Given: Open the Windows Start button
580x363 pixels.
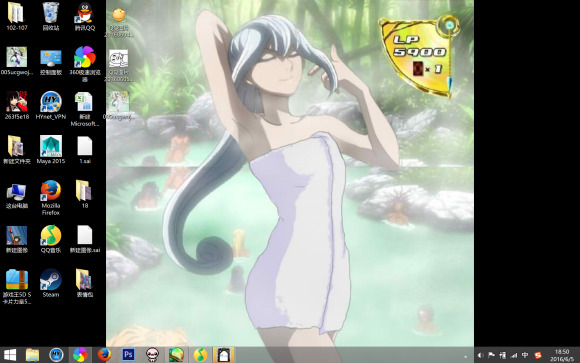Looking at the screenshot, I should click(10, 355).
